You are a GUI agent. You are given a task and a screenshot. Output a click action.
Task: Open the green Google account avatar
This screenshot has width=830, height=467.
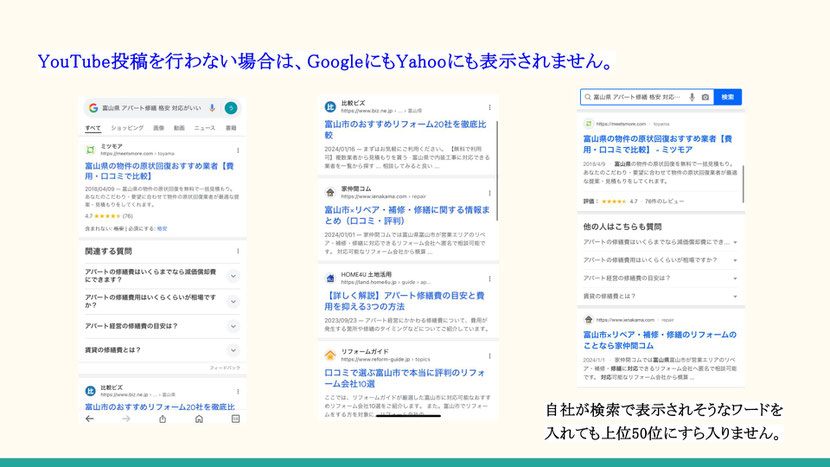coord(231,108)
